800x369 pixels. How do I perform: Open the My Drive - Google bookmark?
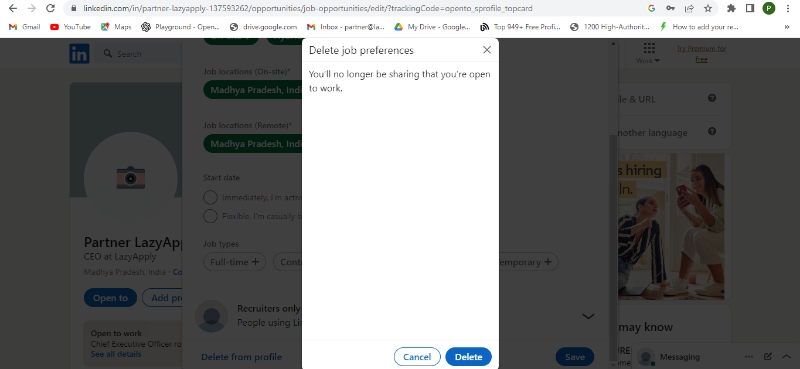[432, 27]
